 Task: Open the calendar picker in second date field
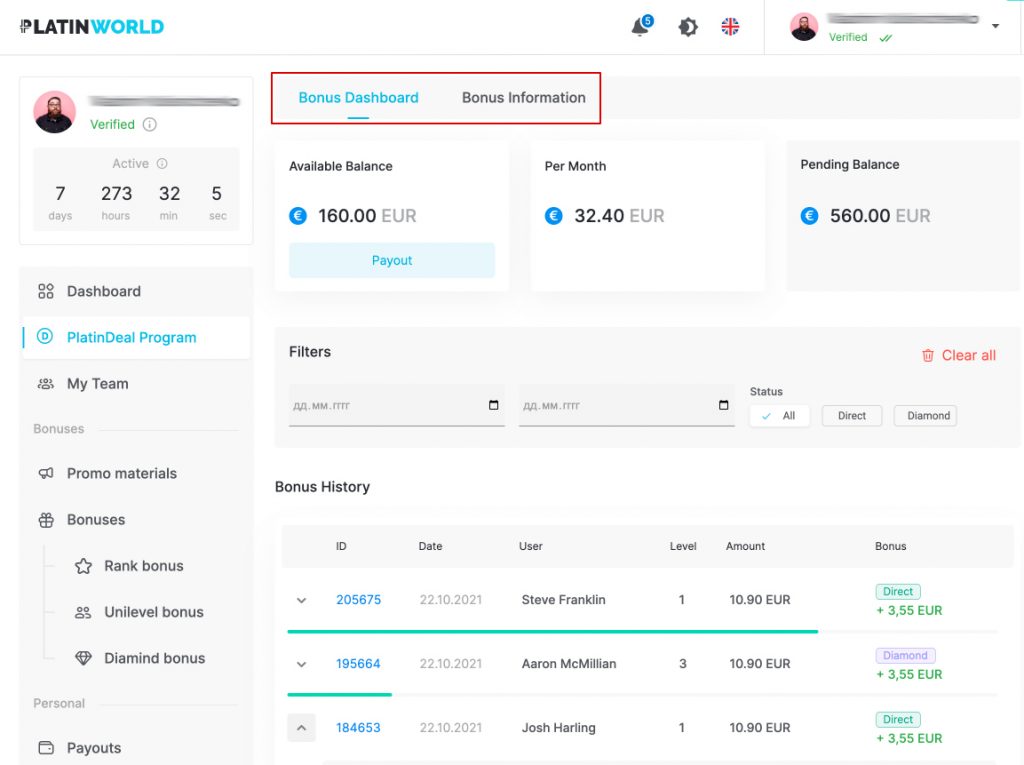[724, 405]
